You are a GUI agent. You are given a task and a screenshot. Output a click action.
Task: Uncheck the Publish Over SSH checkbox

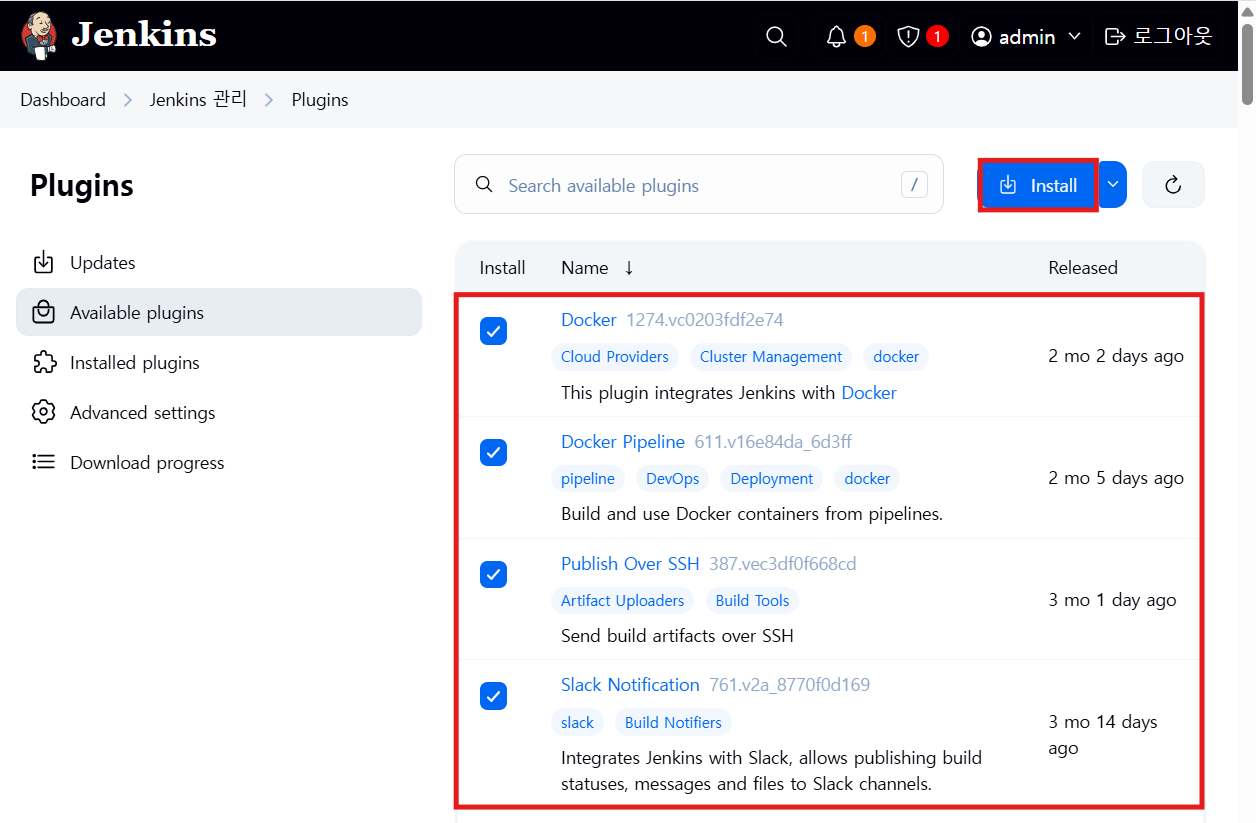tap(493, 575)
